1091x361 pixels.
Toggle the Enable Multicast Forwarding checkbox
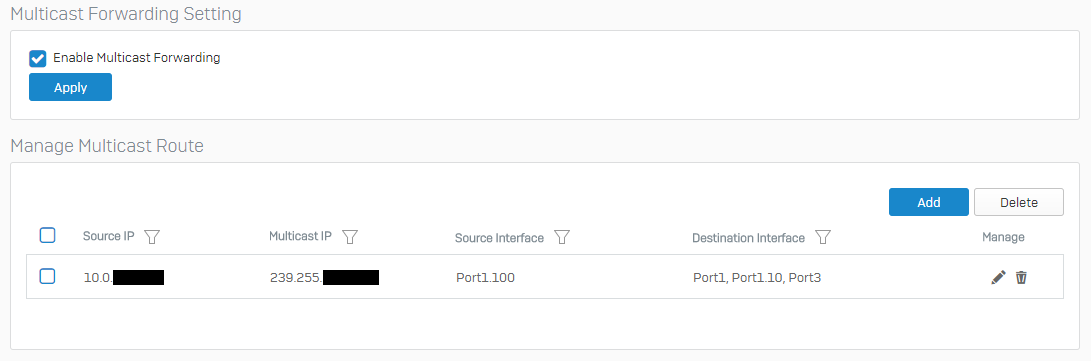click(38, 58)
